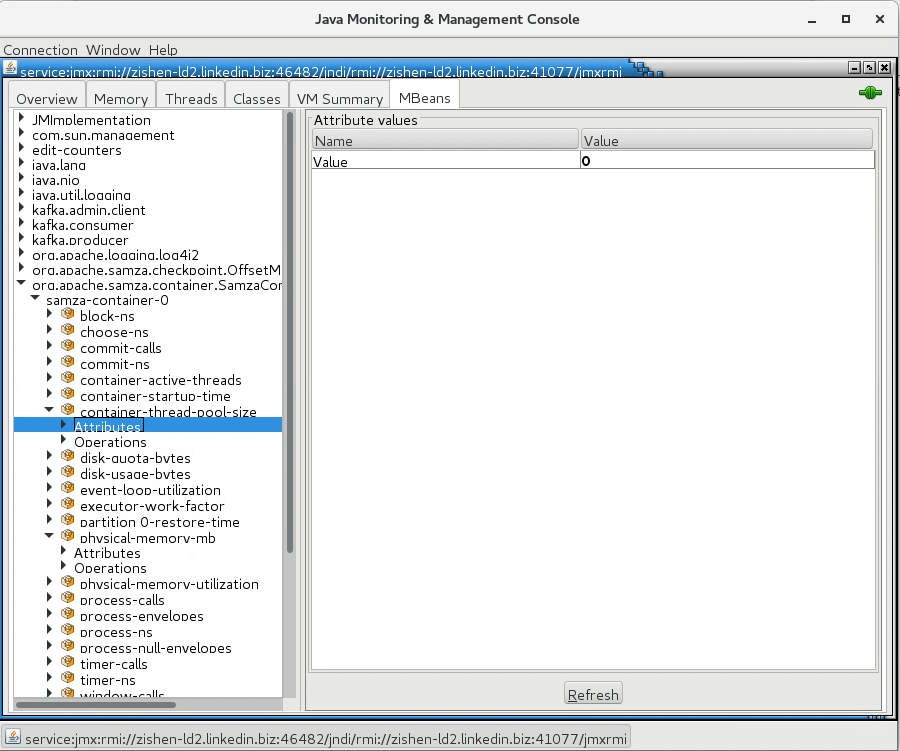The height and width of the screenshot is (751, 900).
Task: Switch to the VM Summary tab
Action: [x=339, y=99]
